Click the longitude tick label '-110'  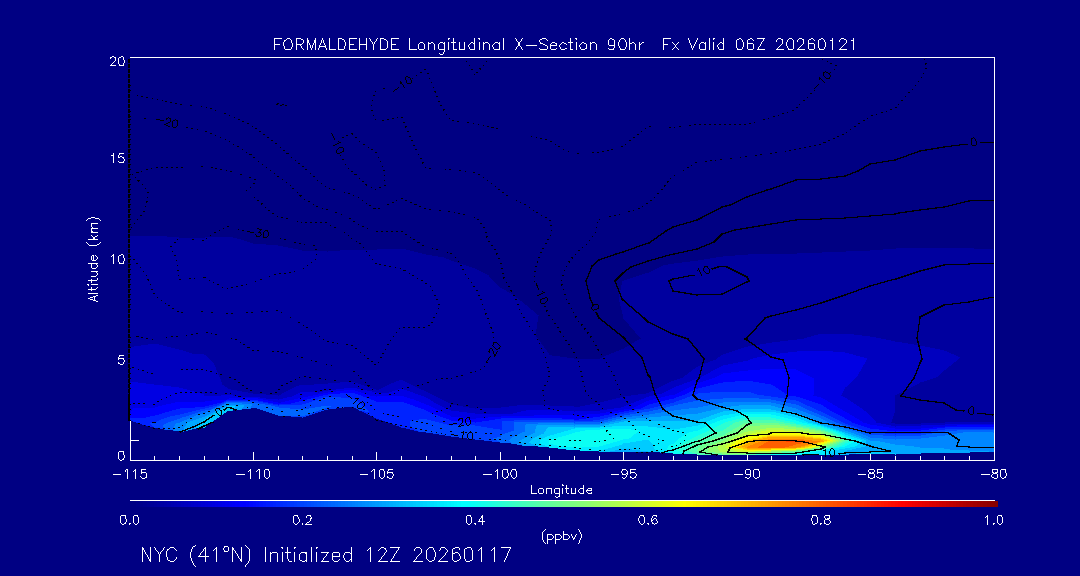(253, 474)
